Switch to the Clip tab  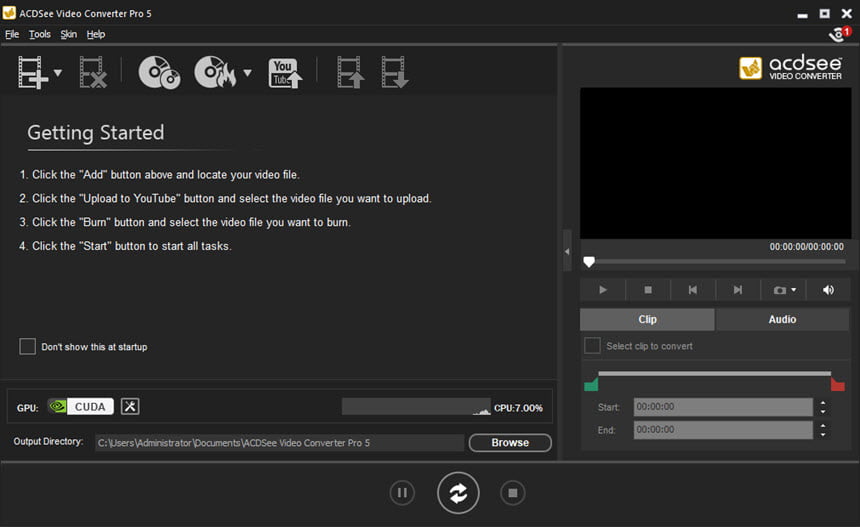point(647,319)
